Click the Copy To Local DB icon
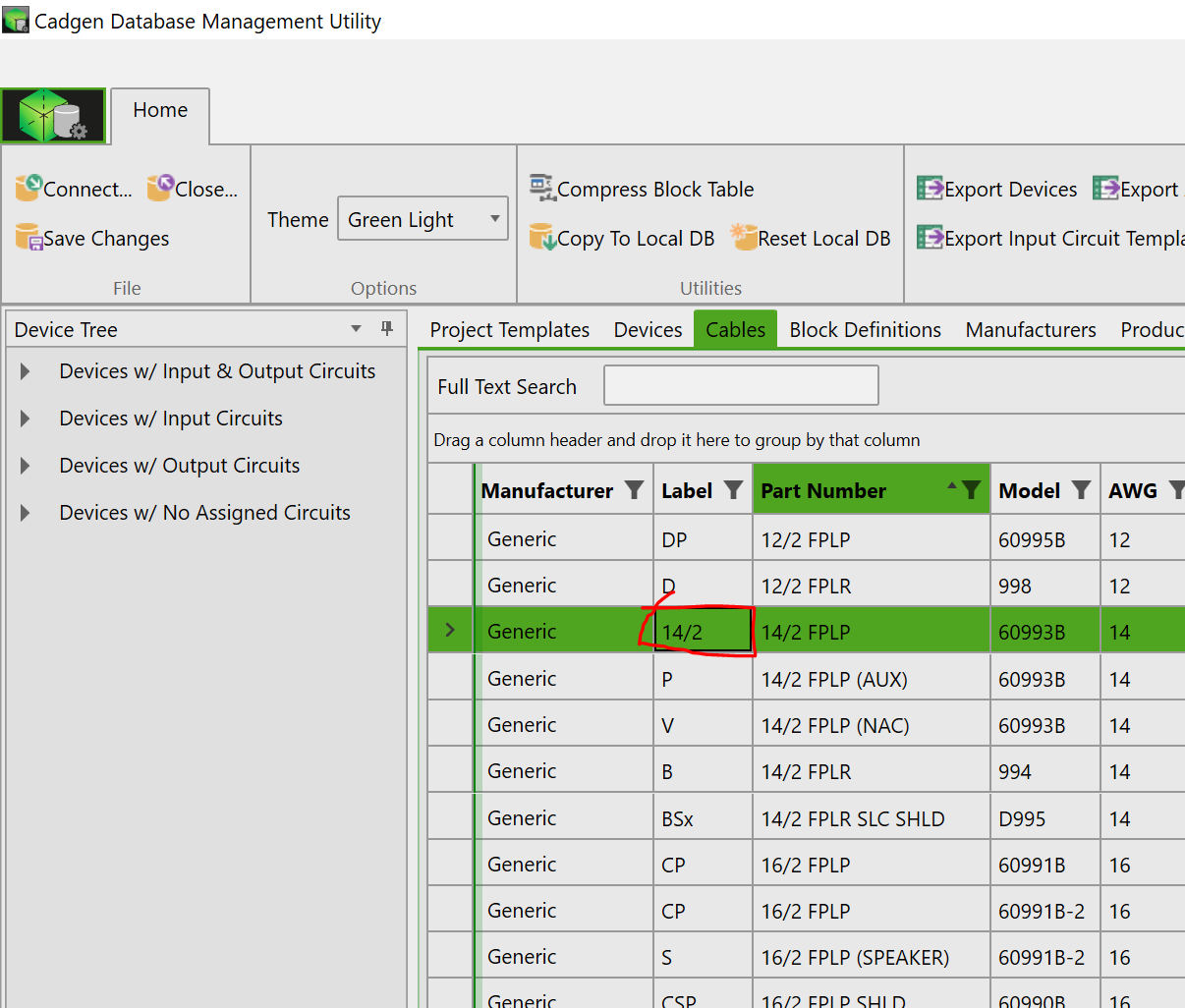Image resolution: width=1185 pixels, height=1008 pixels. (542, 237)
